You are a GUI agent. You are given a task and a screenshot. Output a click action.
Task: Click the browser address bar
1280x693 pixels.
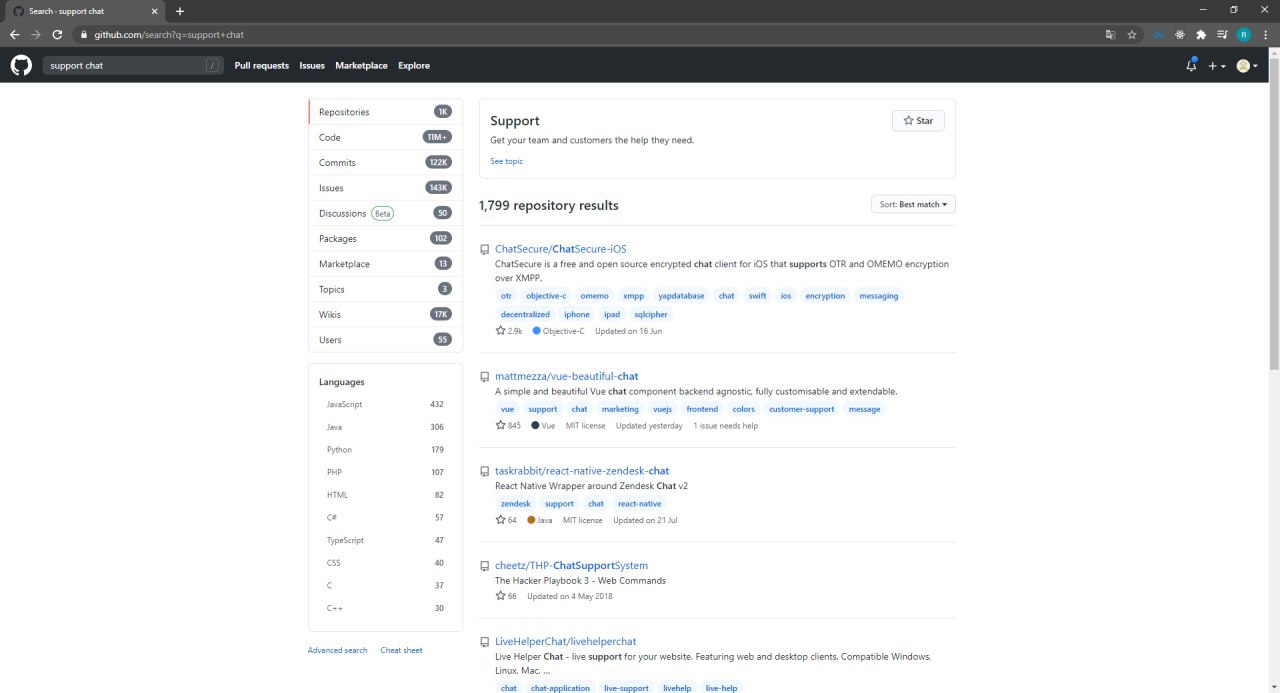(590, 34)
